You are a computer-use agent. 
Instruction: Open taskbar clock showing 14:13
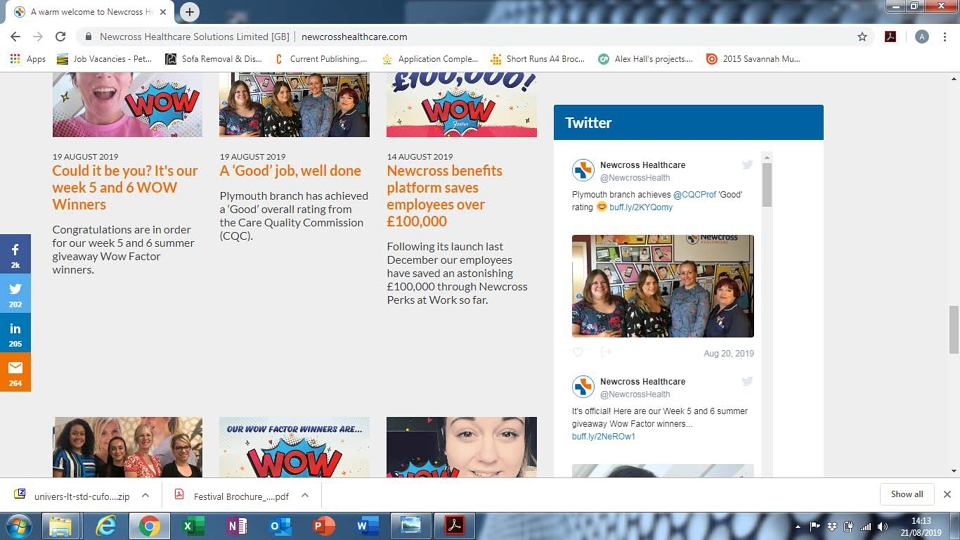click(x=921, y=527)
